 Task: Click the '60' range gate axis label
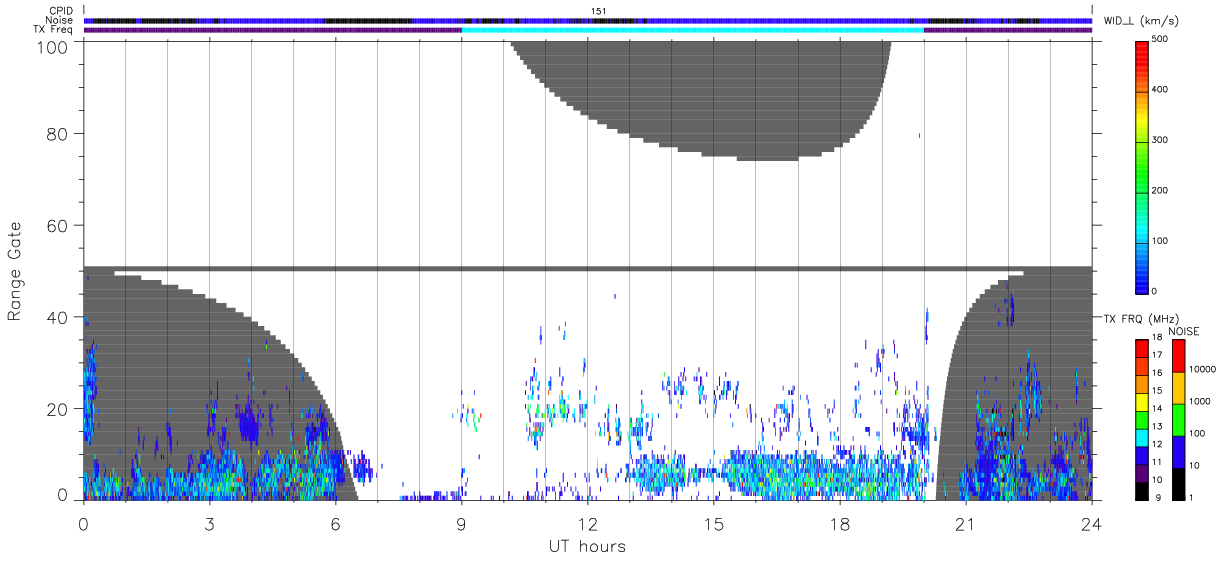click(56, 226)
